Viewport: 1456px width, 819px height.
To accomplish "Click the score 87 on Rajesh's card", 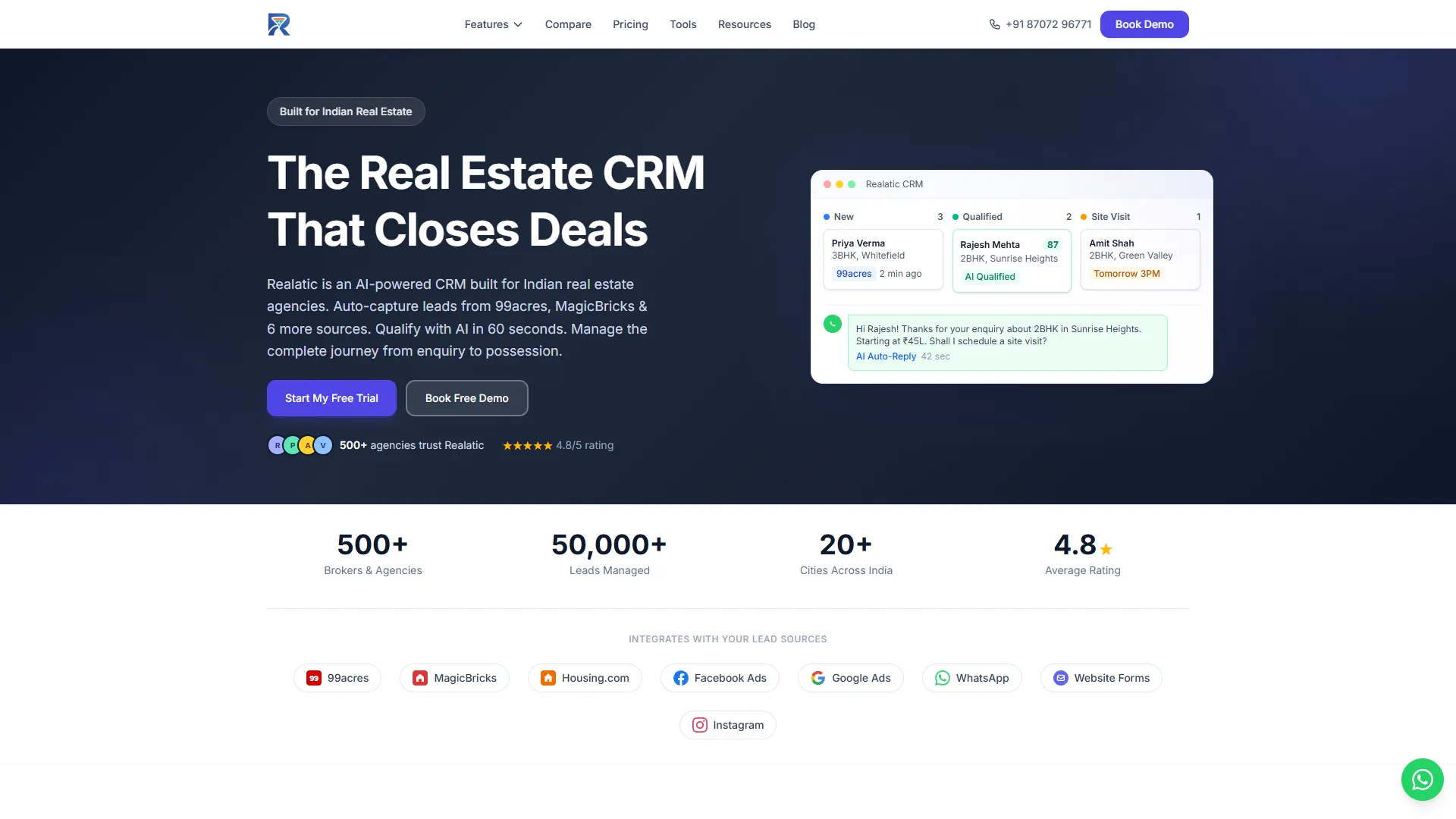I will click(x=1053, y=245).
